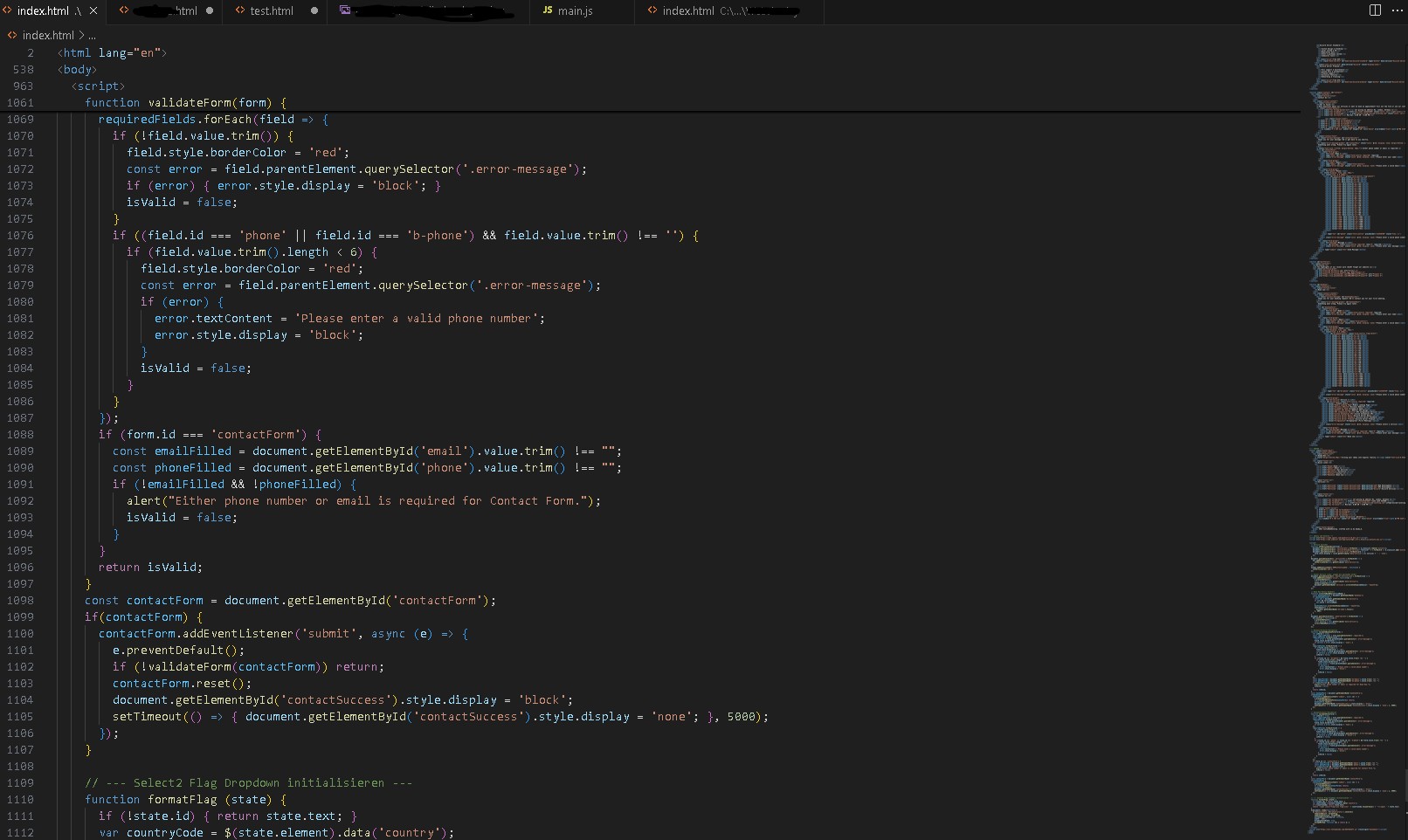Image resolution: width=1408 pixels, height=840 pixels.
Task: Click the 'const contactForm' declaration line
Action: pyautogui.click(x=290, y=600)
